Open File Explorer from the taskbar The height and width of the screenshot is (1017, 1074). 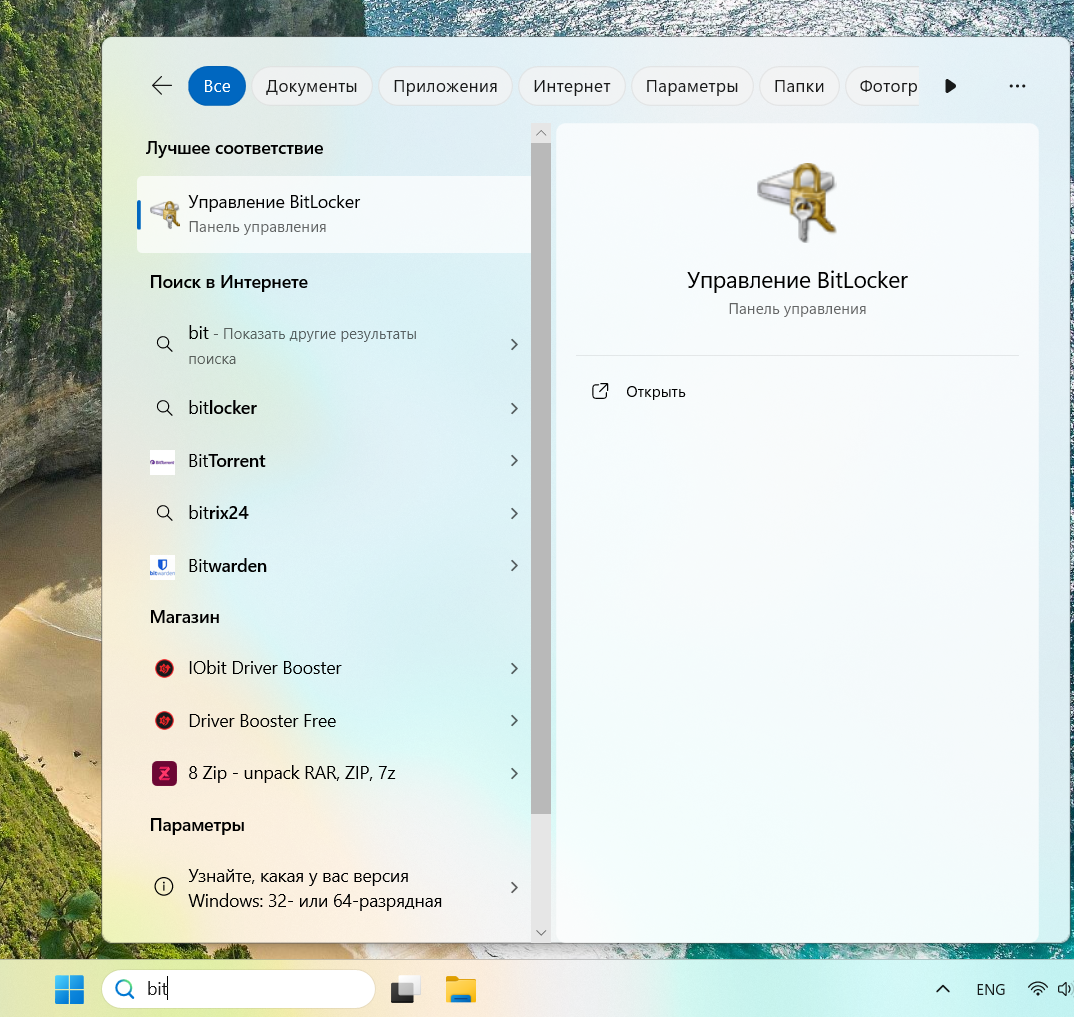[460, 989]
